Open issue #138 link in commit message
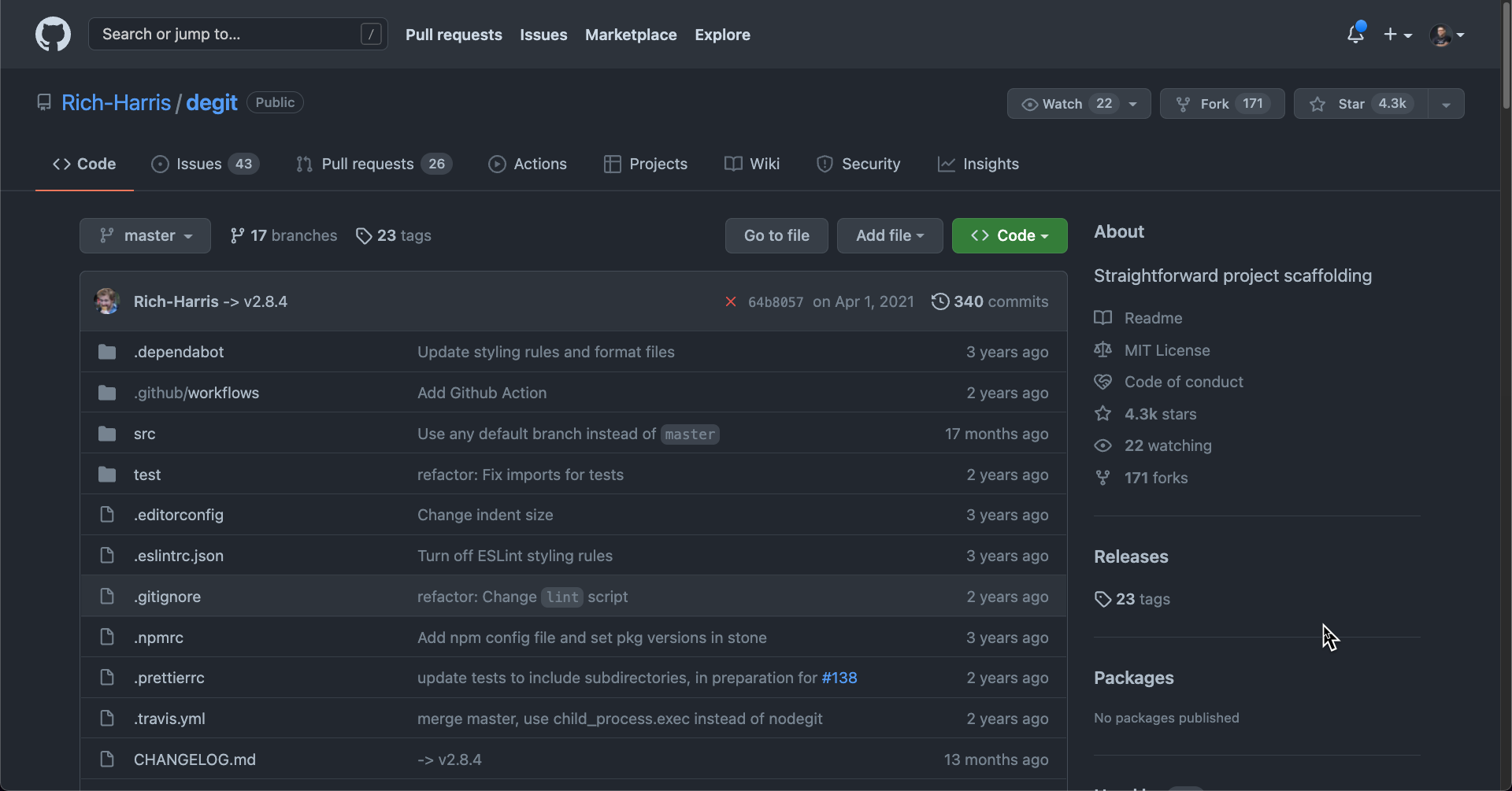 [x=839, y=678]
